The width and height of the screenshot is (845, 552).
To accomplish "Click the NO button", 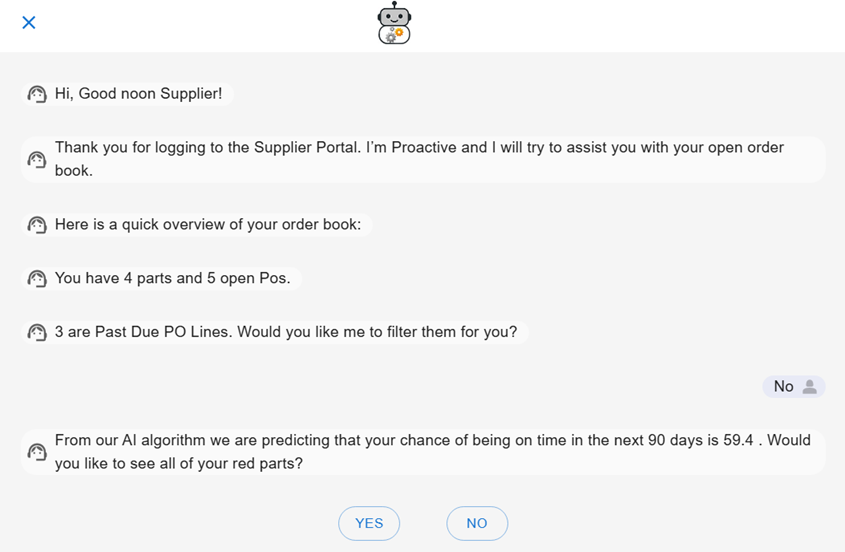I will [477, 523].
